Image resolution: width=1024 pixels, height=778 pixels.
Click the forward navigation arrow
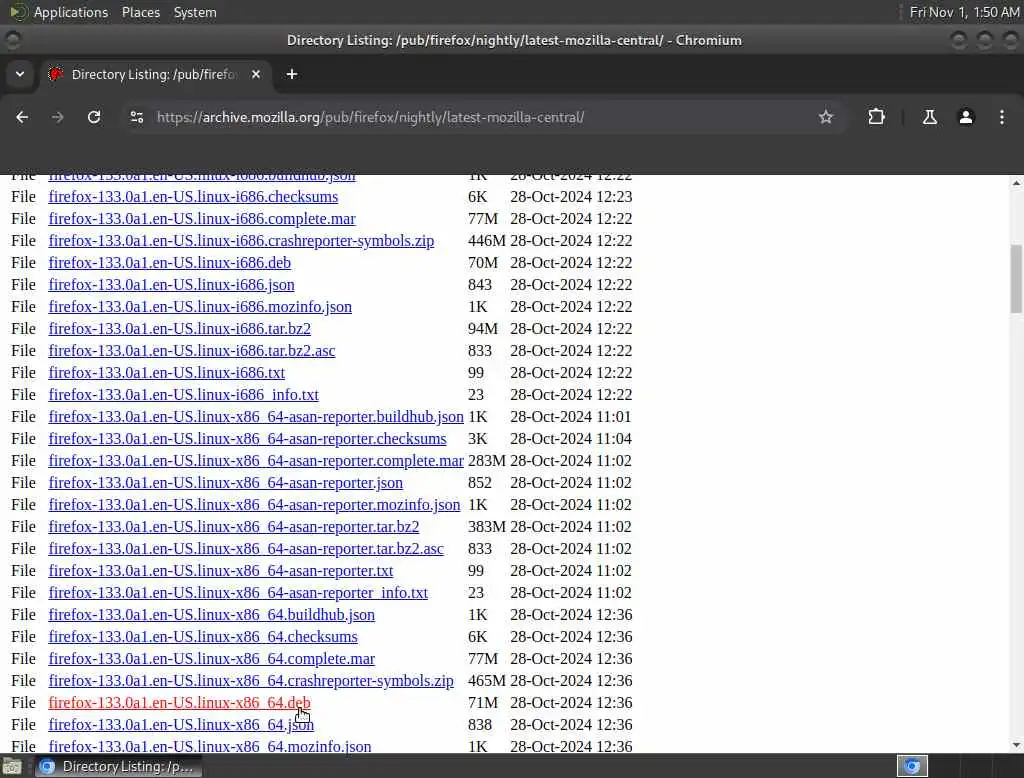(57, 117)
